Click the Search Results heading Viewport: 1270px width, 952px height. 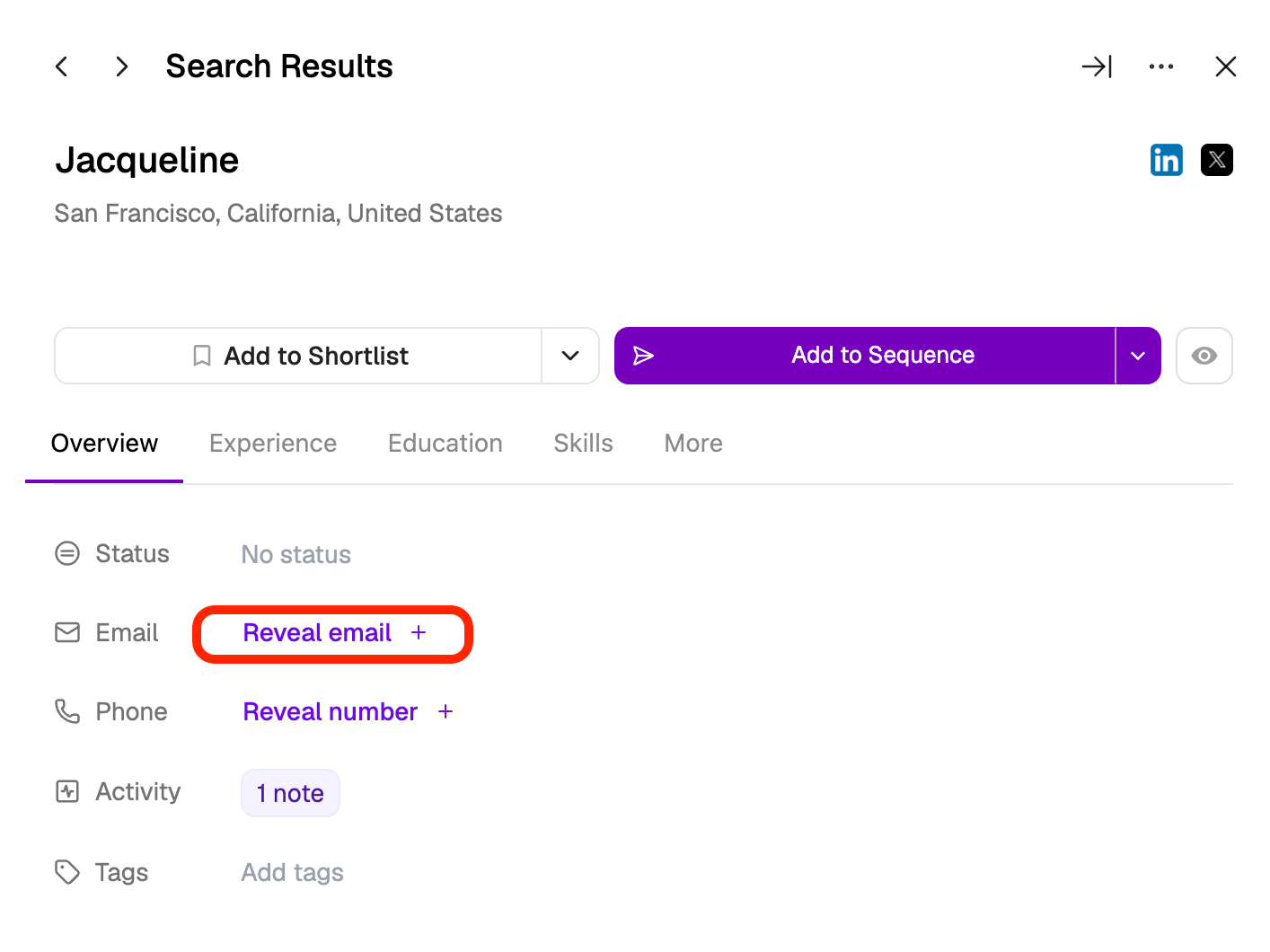click(279, 66)
